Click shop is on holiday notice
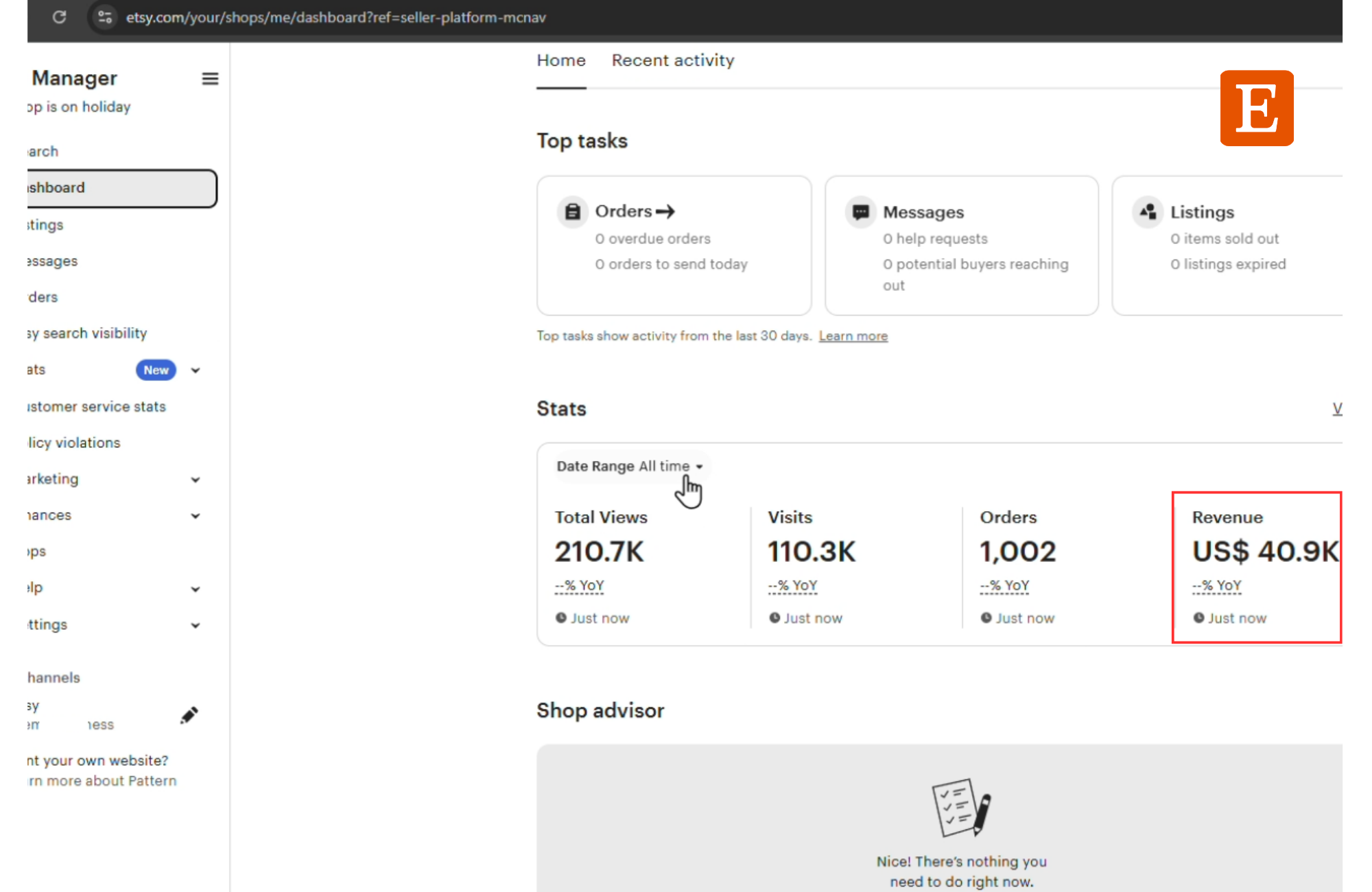1372x892 pixels. (79, 107)
